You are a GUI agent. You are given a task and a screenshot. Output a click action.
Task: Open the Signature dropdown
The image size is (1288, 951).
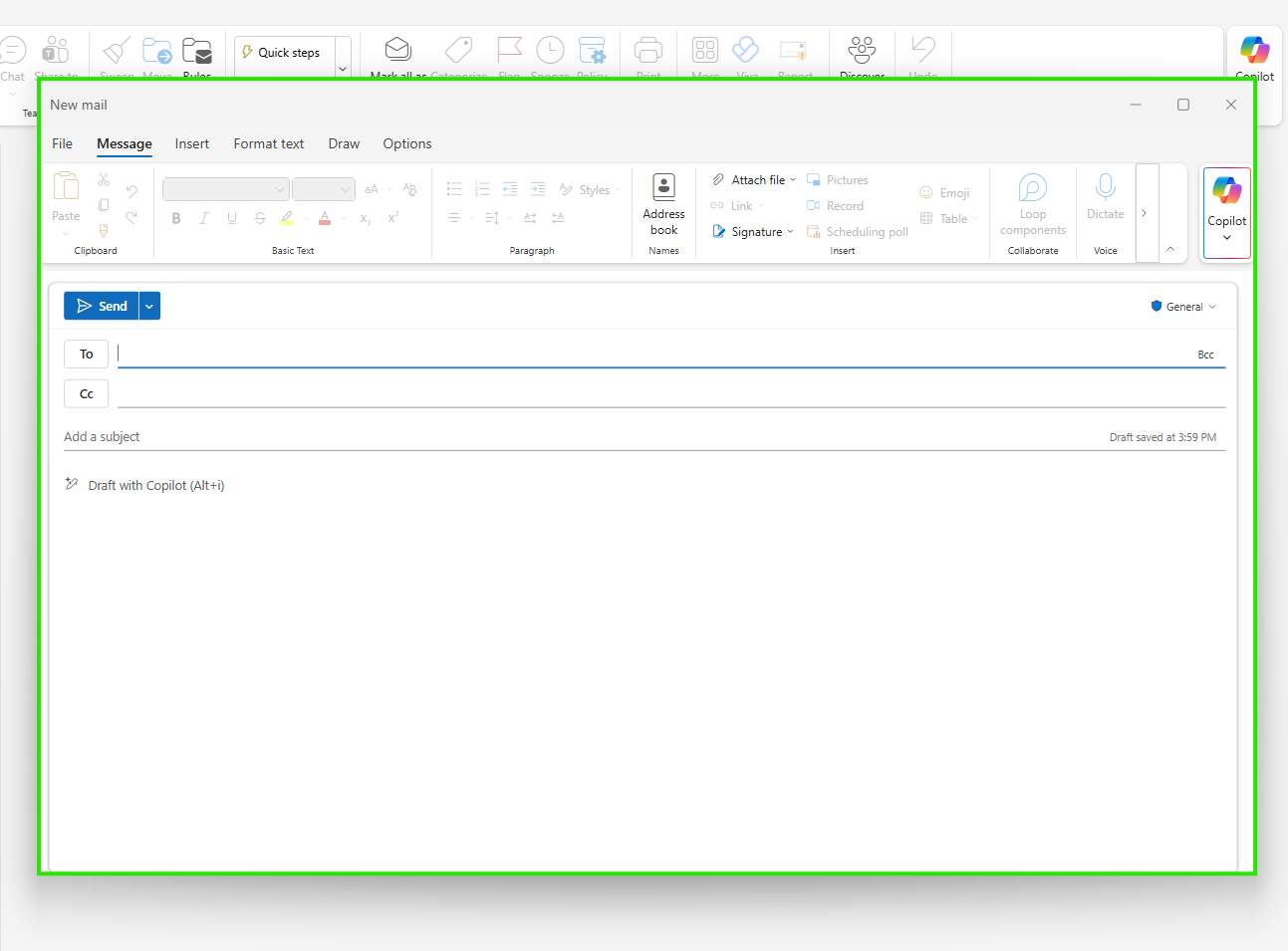pyautogui.click(x=791, y=232)
